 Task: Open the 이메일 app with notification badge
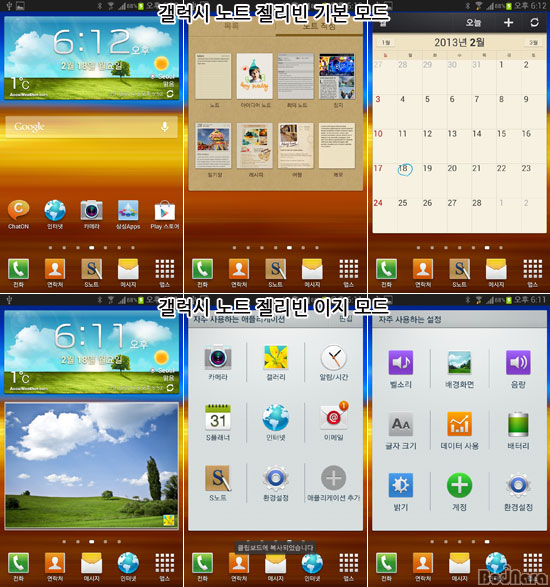tap(334, 421)
